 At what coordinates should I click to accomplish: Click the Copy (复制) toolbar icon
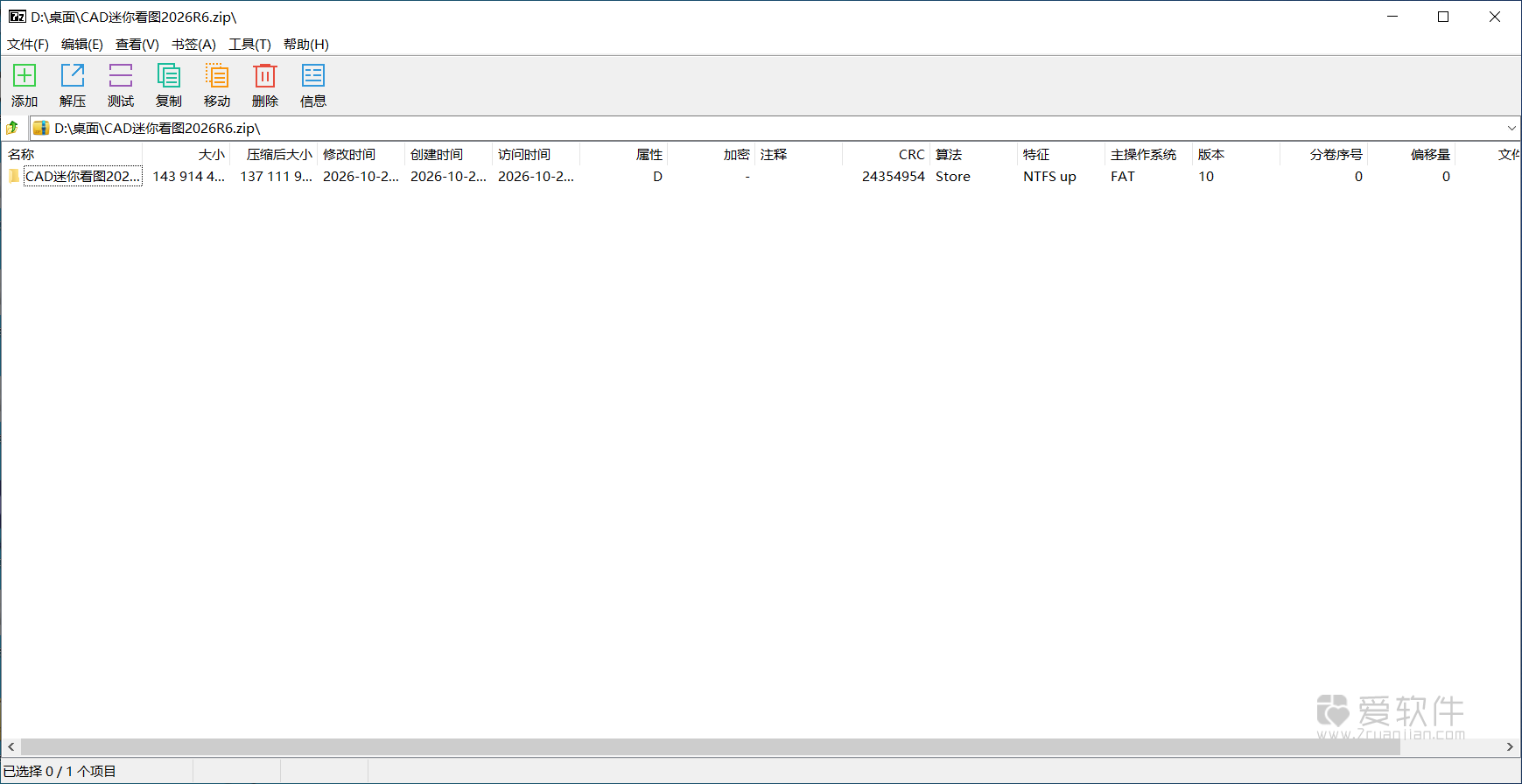(x=169, y=76)
